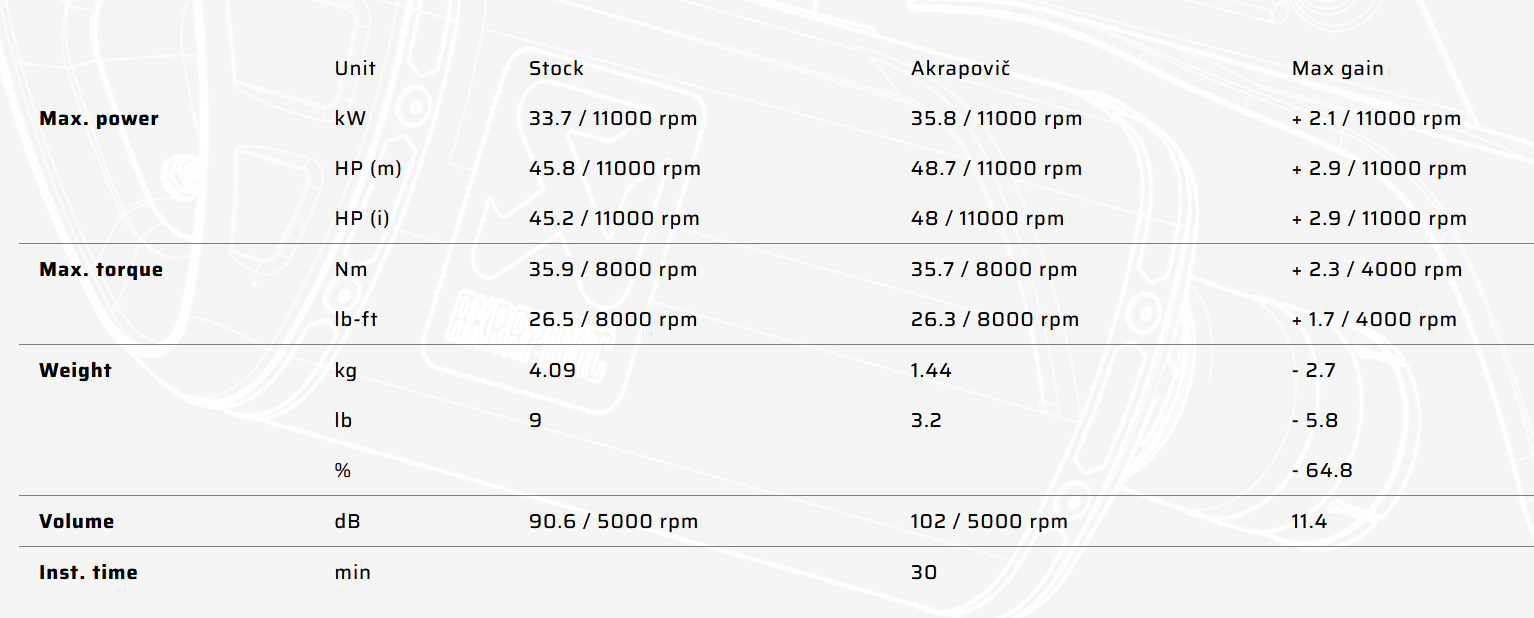Viewport: 1534px width, 618px height.
Task: Click Akrapovič volume 102 / 5000 rpm
Action: [x=989, y=522]
